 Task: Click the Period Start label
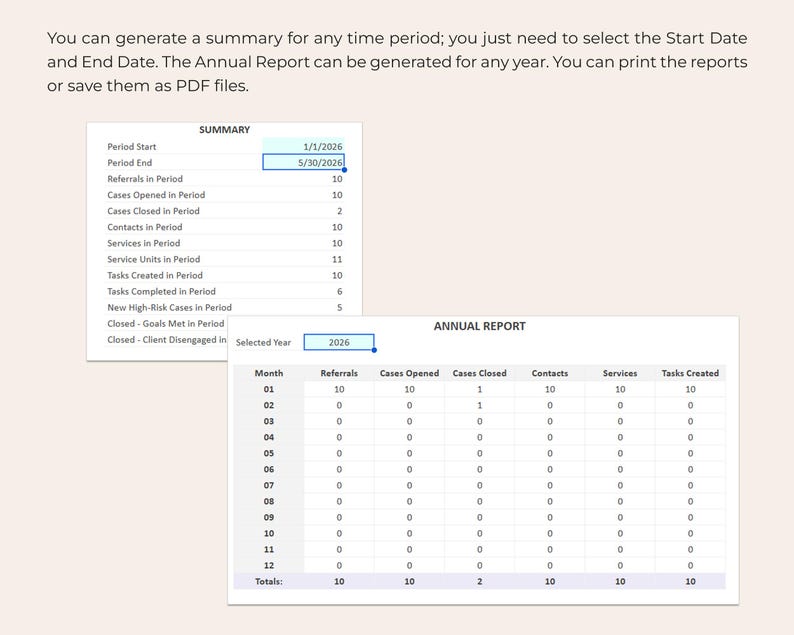132,146
